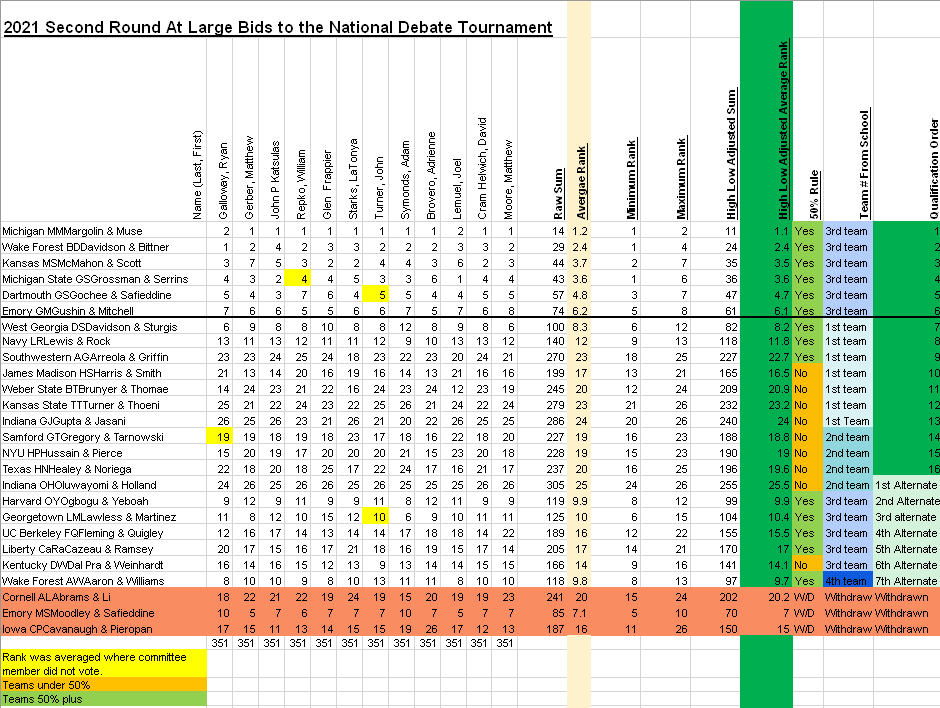Select the Michigan MMMargolin & Muse row label
Viewport: 940px width, 708px height.
(x=73, y=230)
